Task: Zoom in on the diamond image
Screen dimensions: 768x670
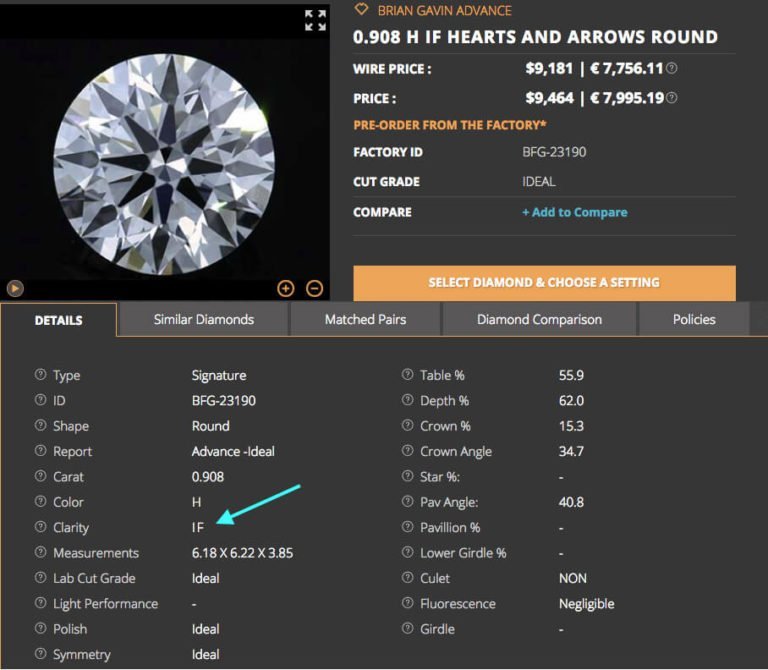Action: click(286, 288)
